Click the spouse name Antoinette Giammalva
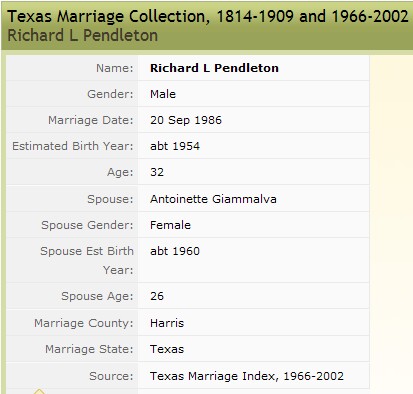This screenshot has height=394, width=413. pos(213,199)
